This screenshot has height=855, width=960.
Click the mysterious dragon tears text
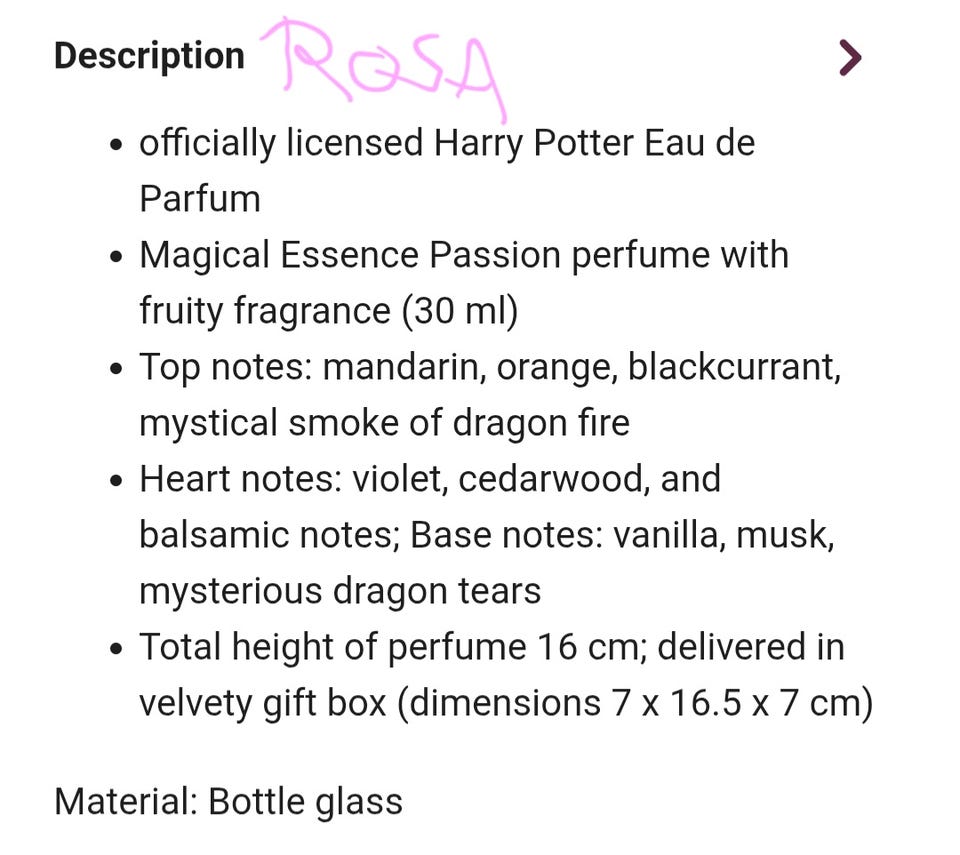(340, 592)
